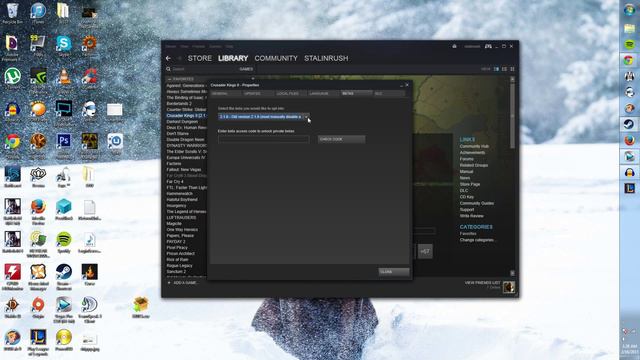Launch iTunes from the desktop
The width and height of the screenshot is (640, 360).
pos(38,10)
